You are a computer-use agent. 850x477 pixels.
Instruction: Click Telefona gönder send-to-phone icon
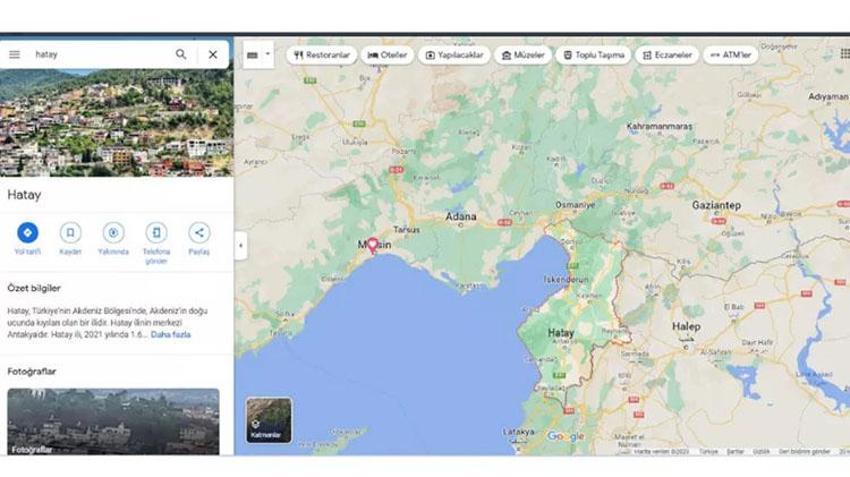coord(156,233)
